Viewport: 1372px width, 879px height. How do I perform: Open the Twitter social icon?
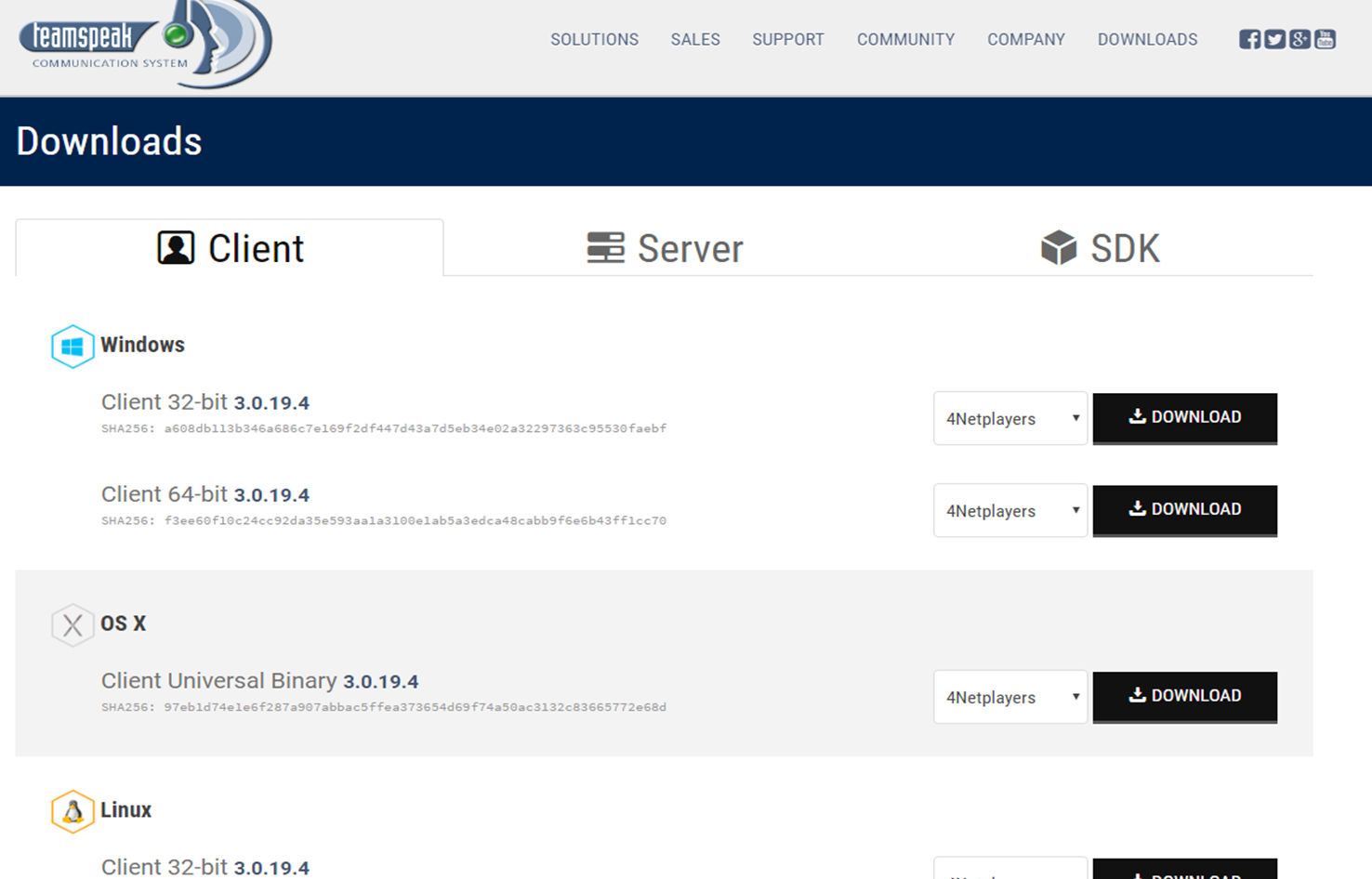click(1274, 39)
